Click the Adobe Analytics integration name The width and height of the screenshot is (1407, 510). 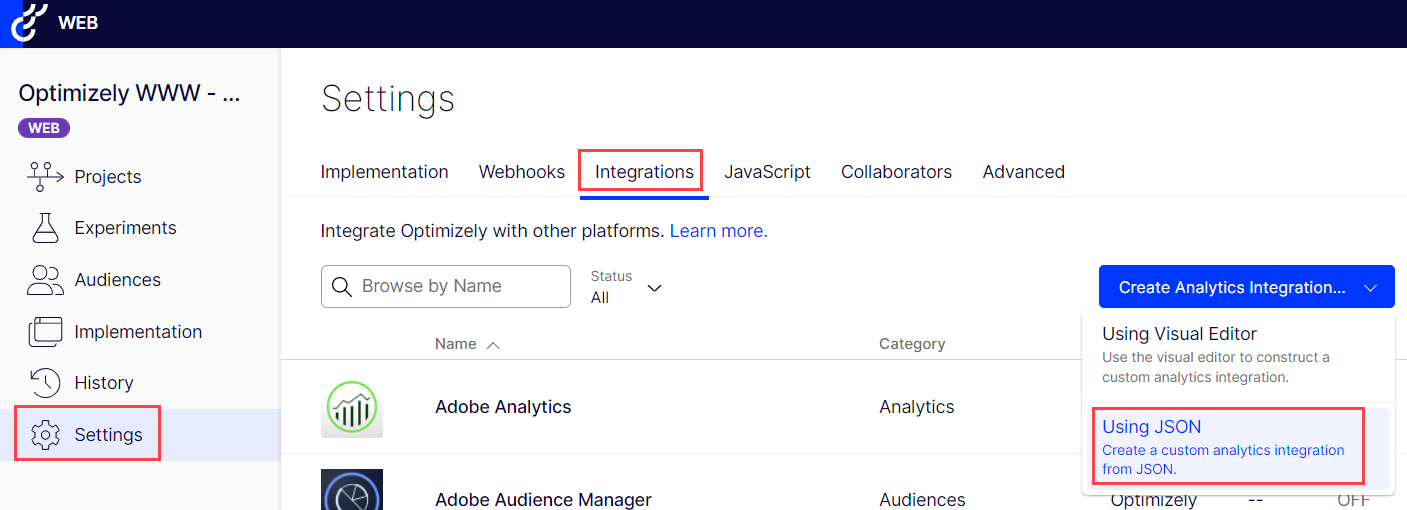(503, 407)
